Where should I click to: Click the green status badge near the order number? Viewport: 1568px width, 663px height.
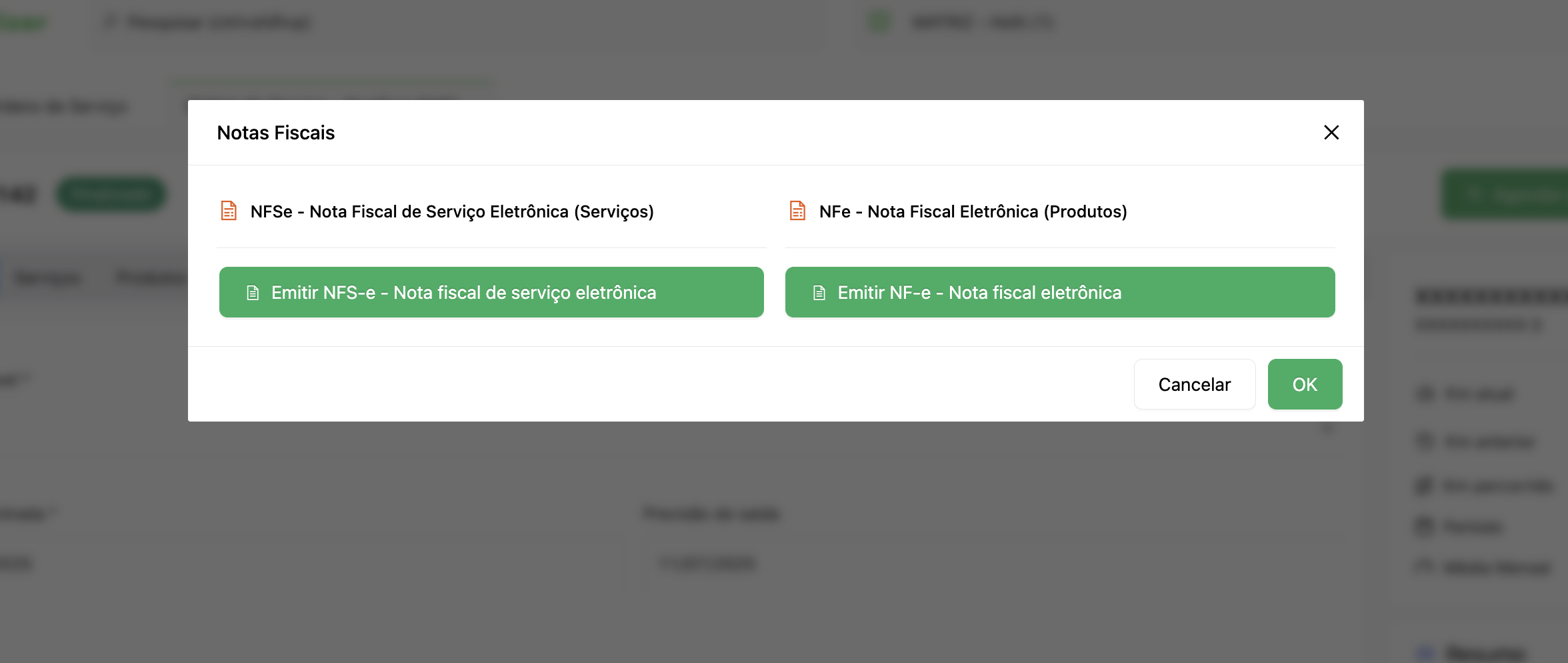pyautogui.click(x=111, y=193)
